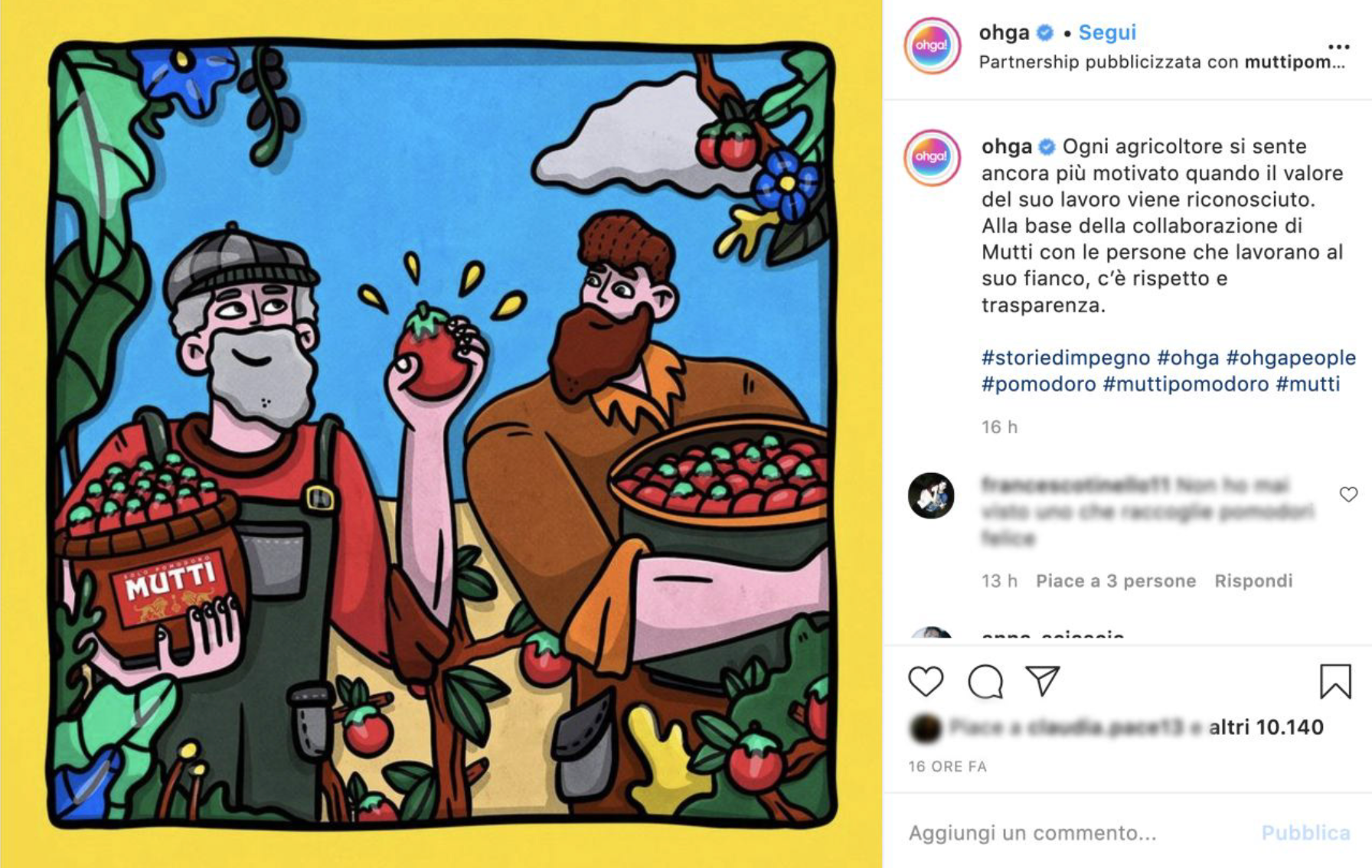Like the post with the heart icon

click(x=926, y=681)
